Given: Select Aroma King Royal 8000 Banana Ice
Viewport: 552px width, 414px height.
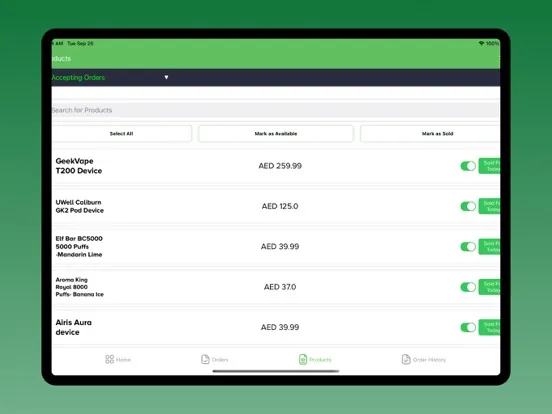Looking at the screenshot, I should click(80, 287).
